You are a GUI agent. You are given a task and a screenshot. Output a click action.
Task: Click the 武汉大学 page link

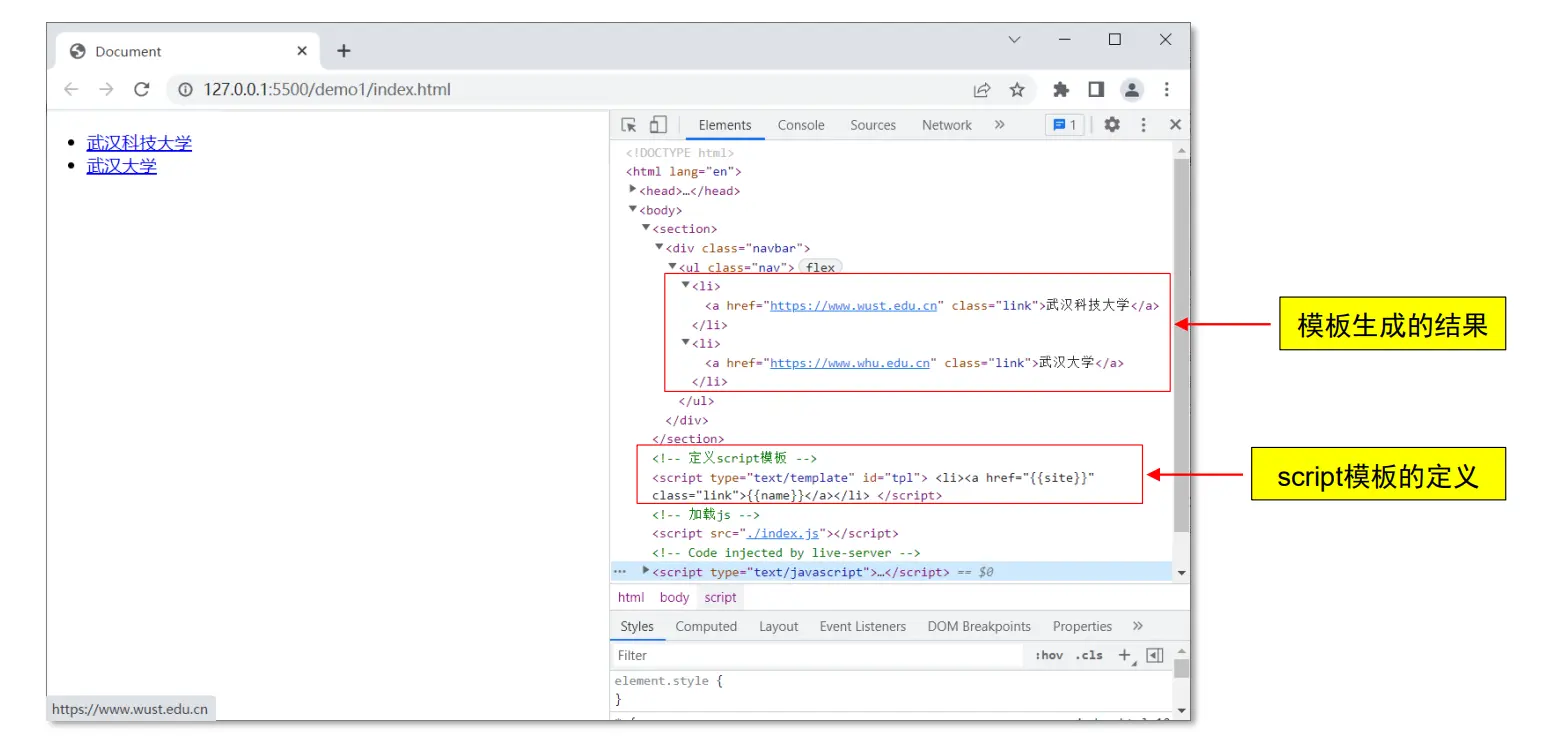122,166
